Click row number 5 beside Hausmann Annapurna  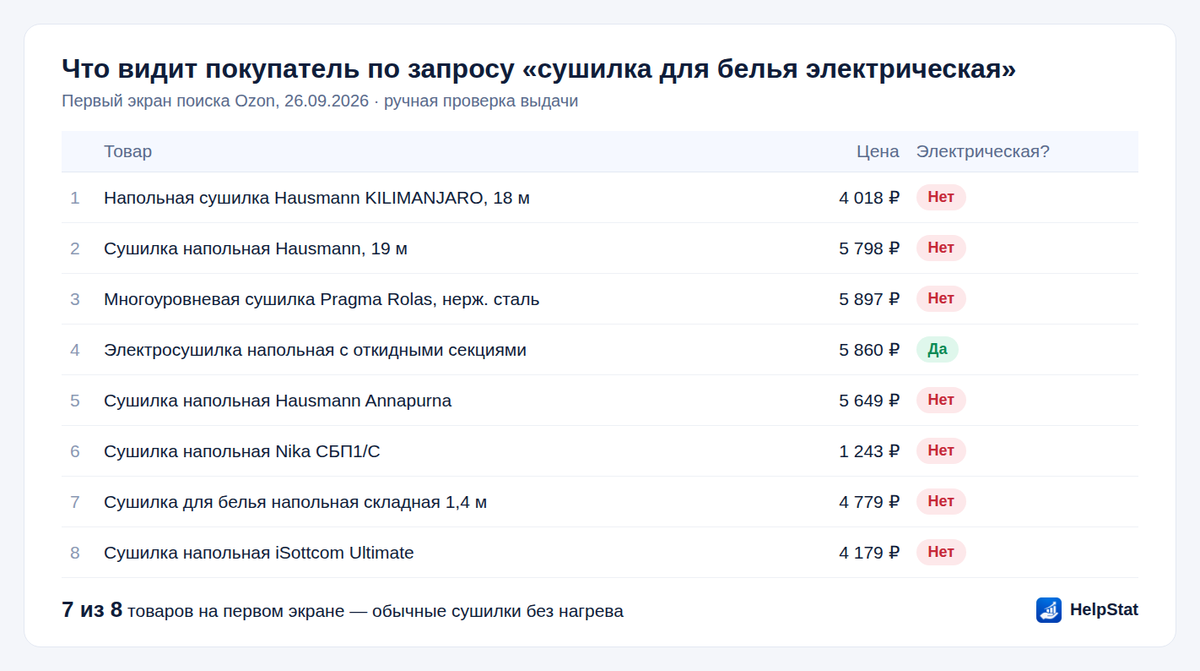75,401
